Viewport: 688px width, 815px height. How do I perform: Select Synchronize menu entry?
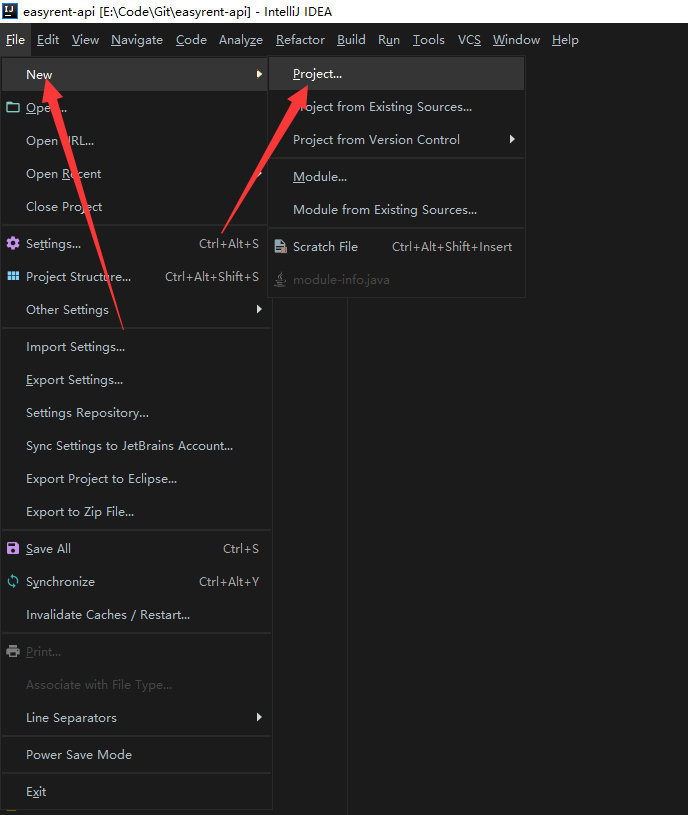[x=135, y=582]
